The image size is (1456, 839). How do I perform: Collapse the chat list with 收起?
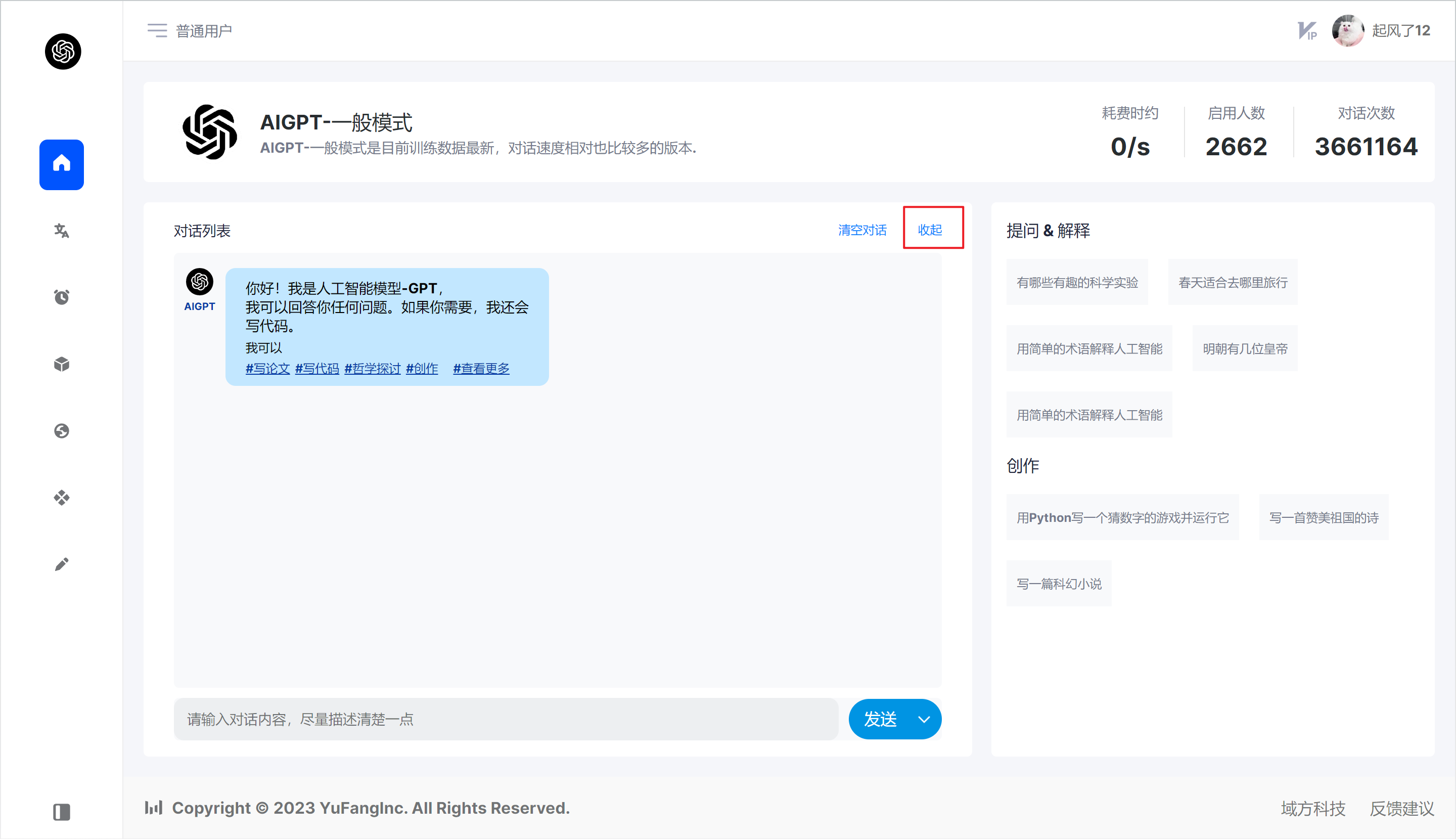point(930,230)
